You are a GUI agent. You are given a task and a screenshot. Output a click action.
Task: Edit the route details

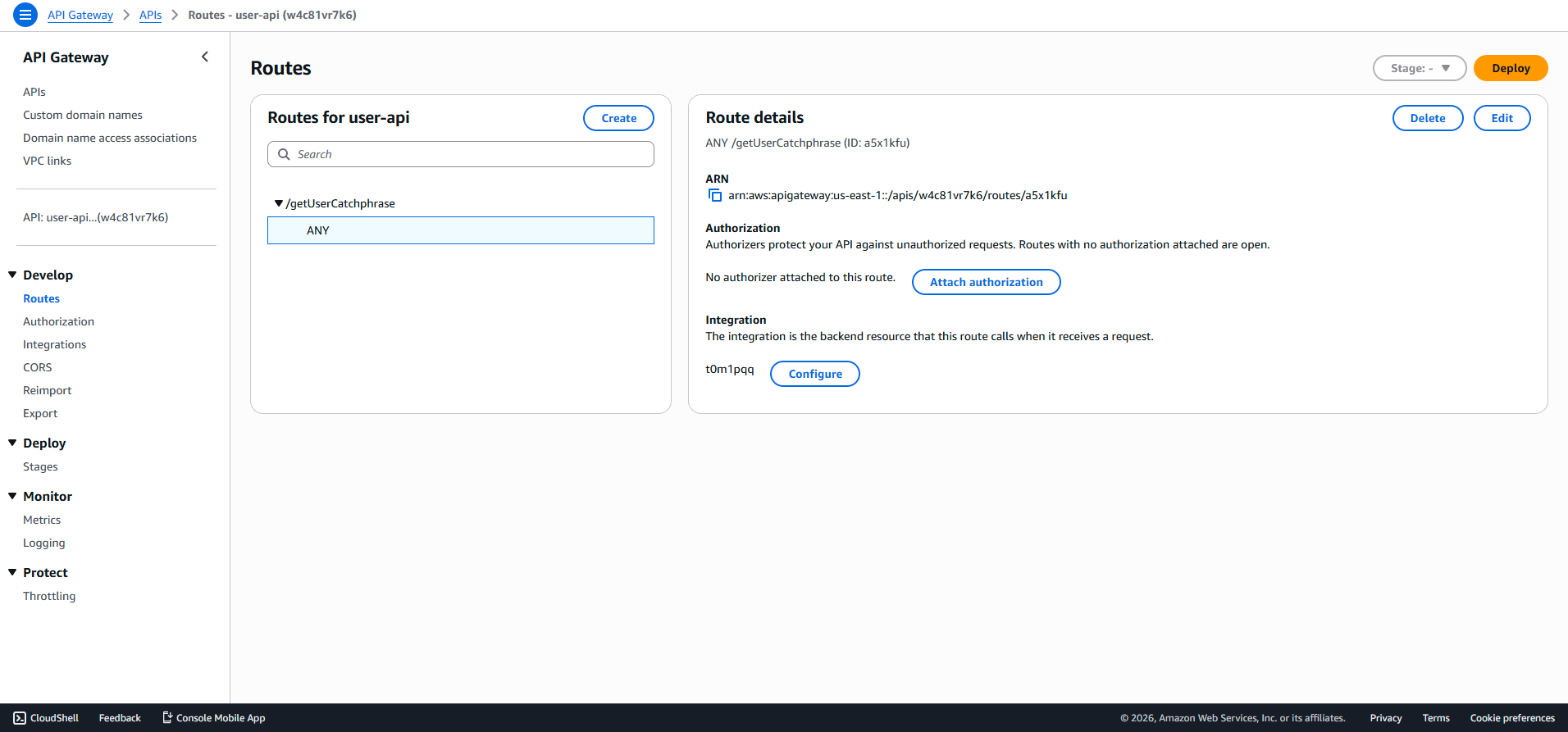[1502, 118]
